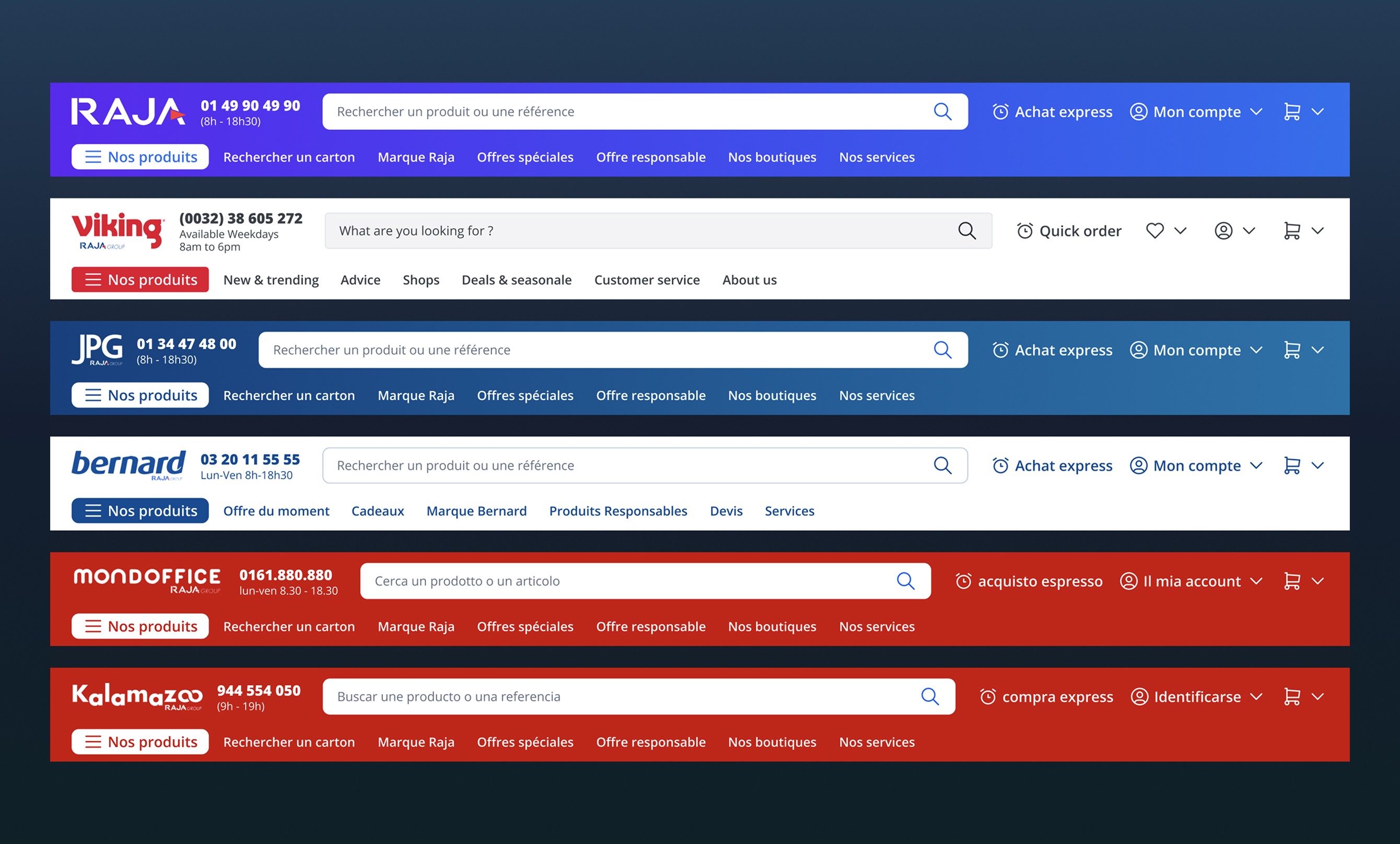The width and height of the screenshot is (1400, 844).
Task: Click the shopping cart icon in JPG header
Action: pyautogui.click(x=1291, y=350)
